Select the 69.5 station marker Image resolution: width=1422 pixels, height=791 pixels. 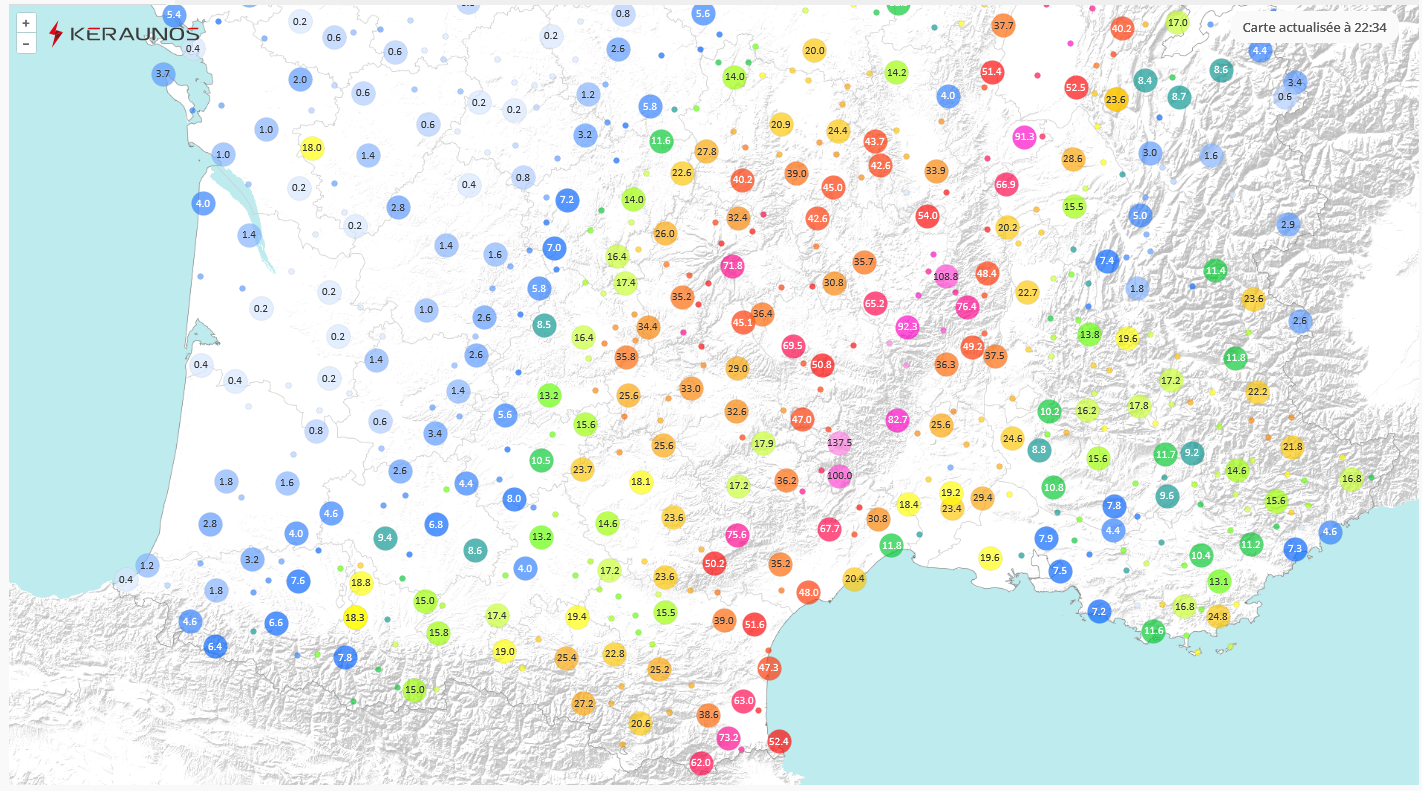pos(793,346)
